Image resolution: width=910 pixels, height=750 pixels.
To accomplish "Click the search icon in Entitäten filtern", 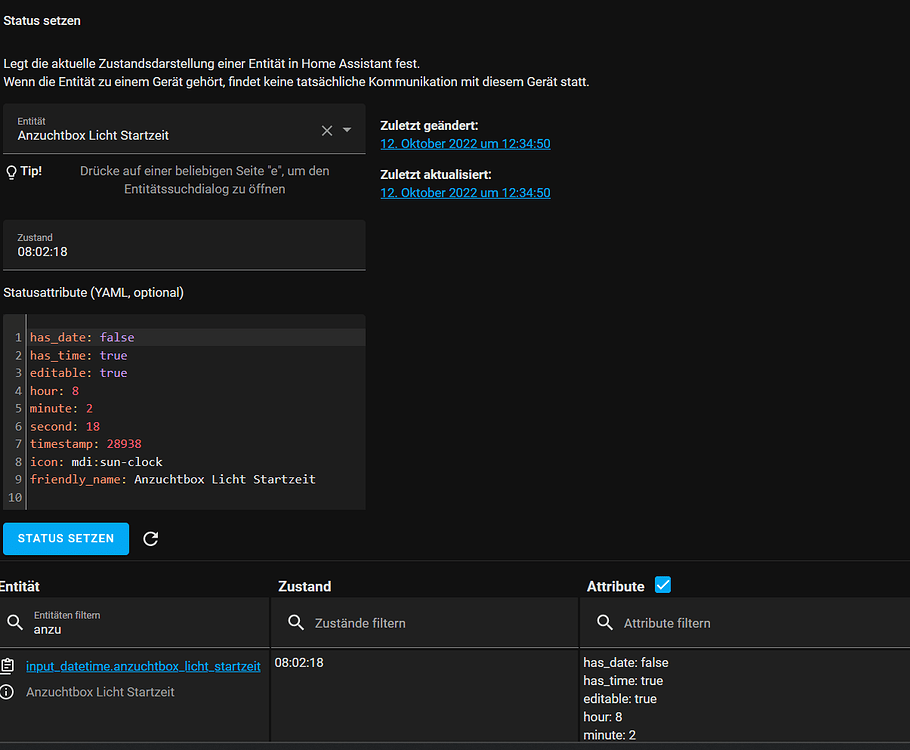I will (15, 623).
